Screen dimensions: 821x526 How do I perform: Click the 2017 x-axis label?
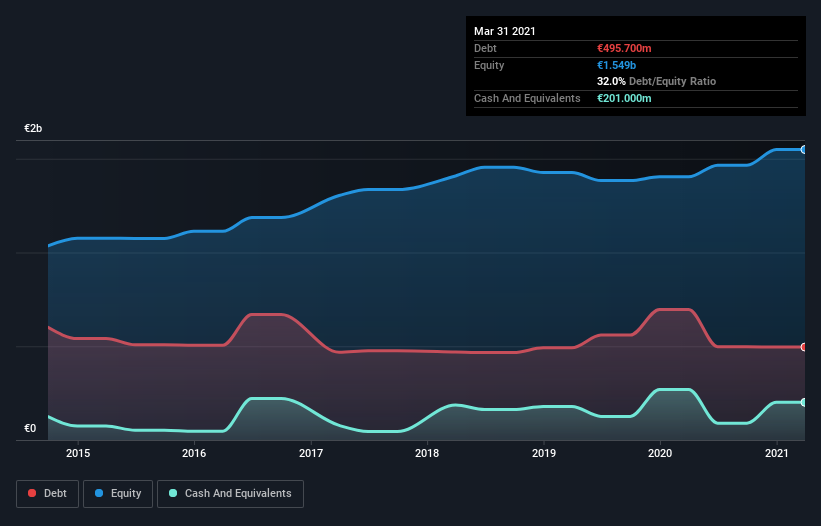point(311,453)
